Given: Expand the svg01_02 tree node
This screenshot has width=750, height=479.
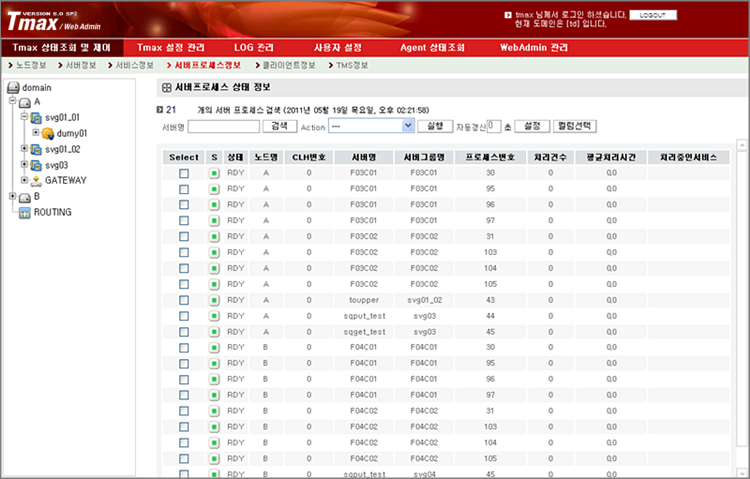Looking at the screenshot, I should point(24,148).
